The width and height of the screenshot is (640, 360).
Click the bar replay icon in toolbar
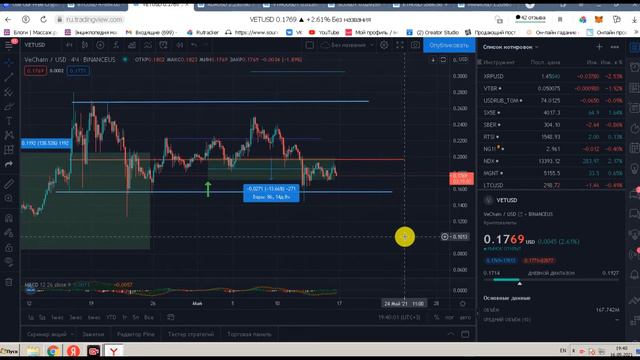180,45
